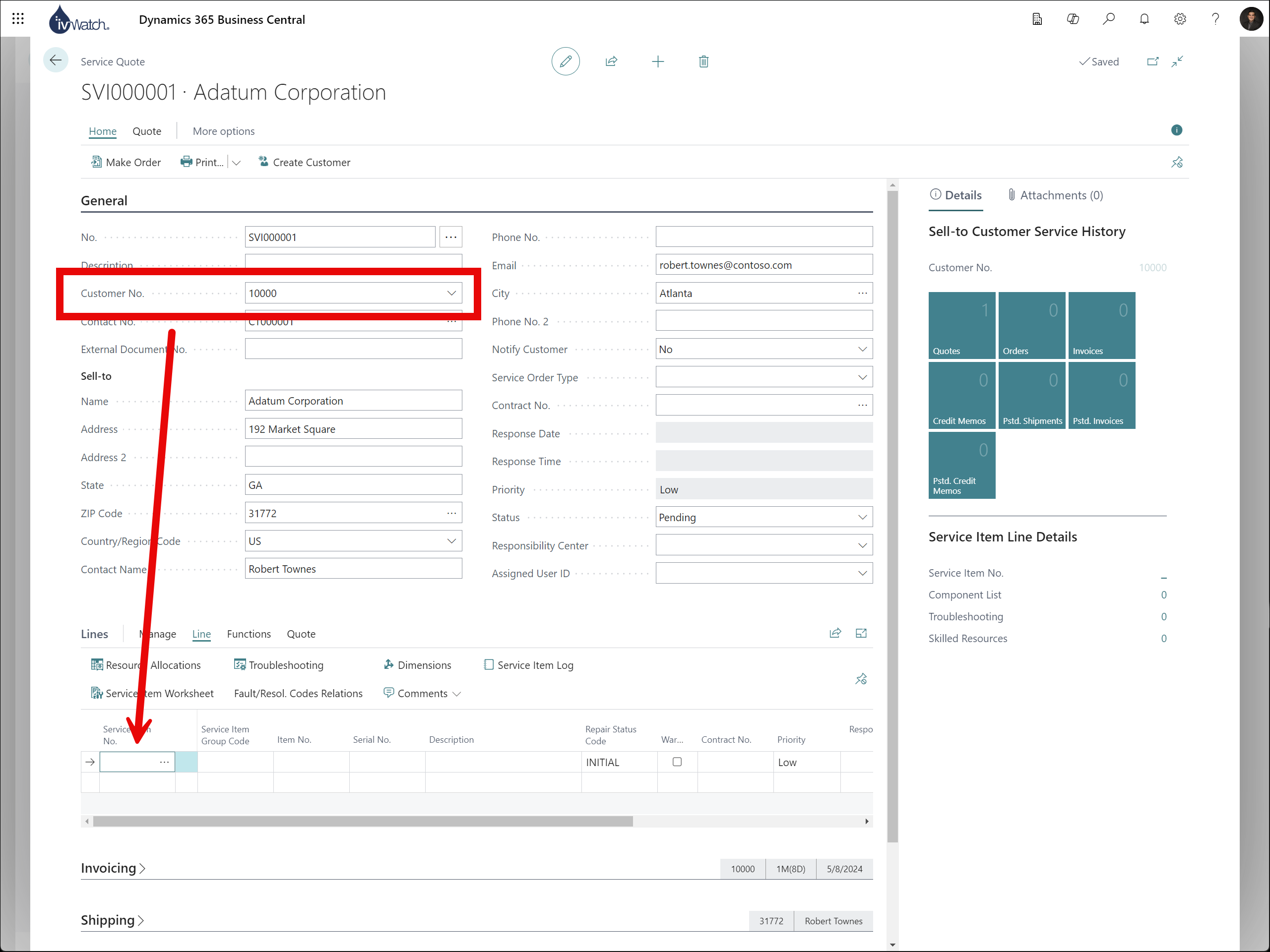Expand the Invoicing section
1270x952 pixels.
tap(113, 868)
